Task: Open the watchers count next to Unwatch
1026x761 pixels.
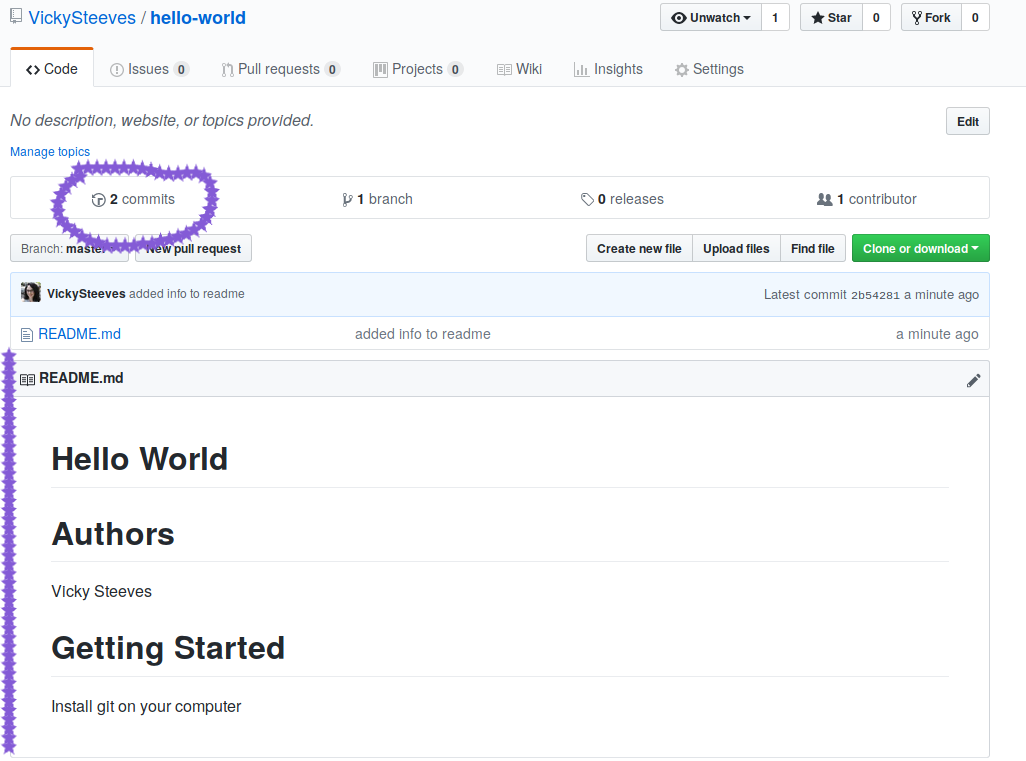Action: (775, 18)
